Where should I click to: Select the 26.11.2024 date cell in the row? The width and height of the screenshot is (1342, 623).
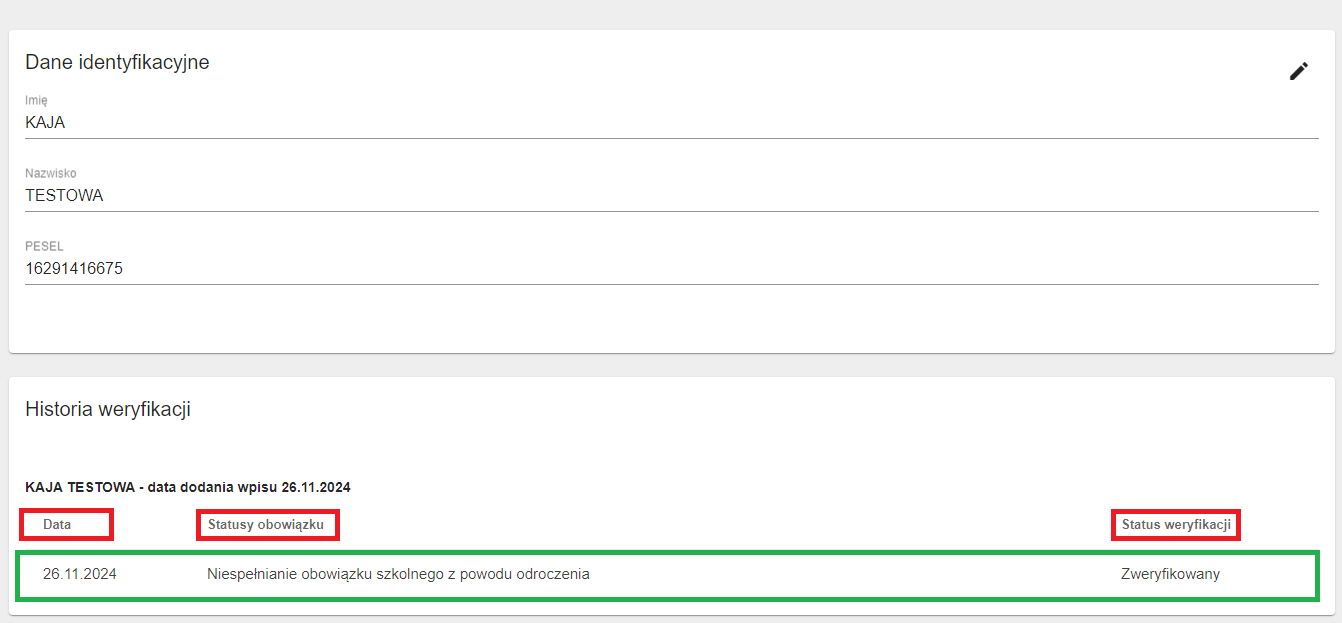80,574
